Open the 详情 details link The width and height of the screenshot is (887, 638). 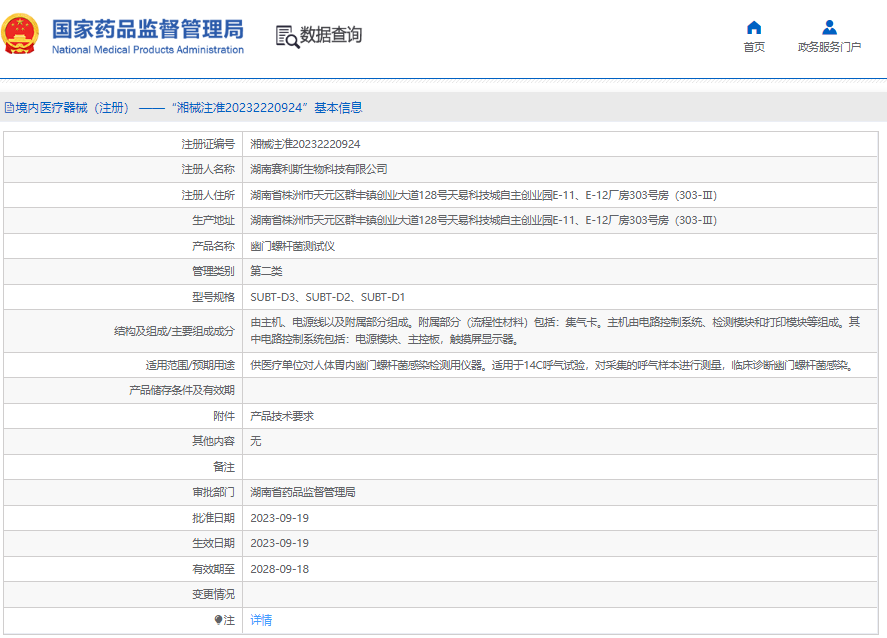[261, 620]
